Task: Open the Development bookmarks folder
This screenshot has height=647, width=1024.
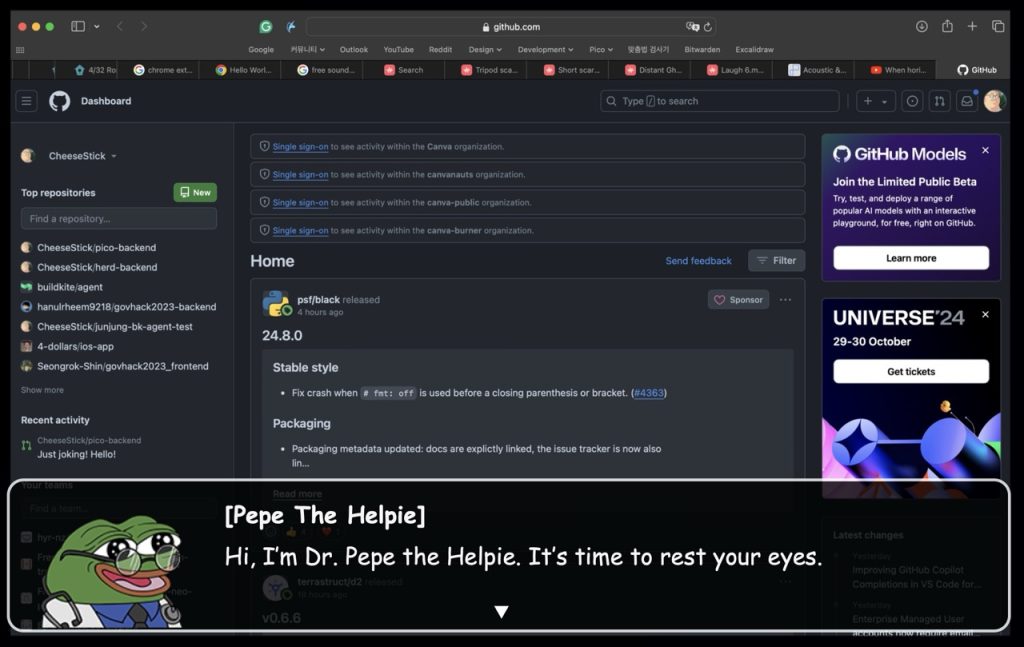Action: (x=545, y=49)
